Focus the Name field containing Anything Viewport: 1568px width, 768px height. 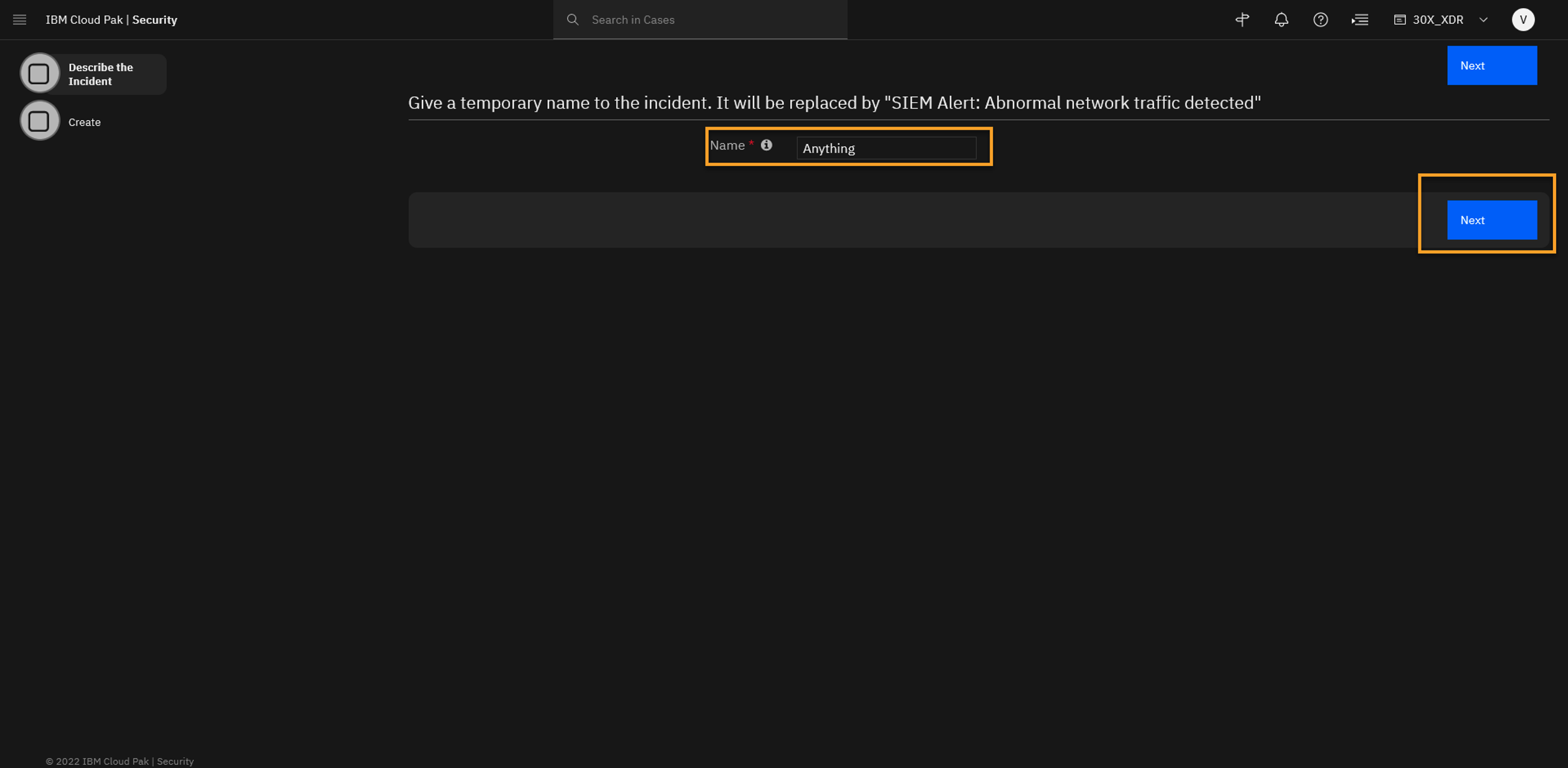[886, 148]
